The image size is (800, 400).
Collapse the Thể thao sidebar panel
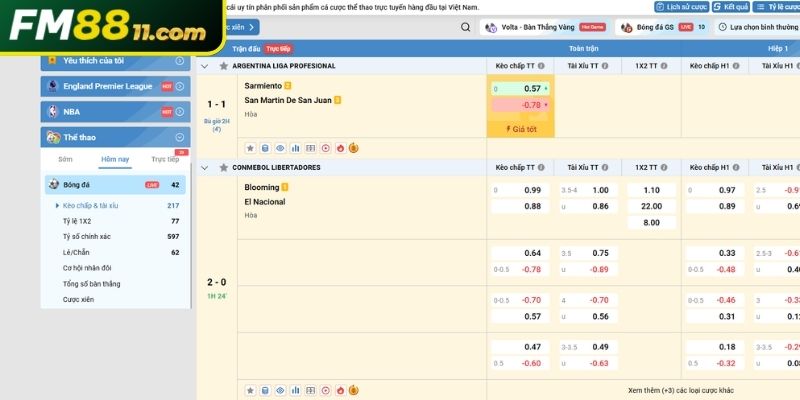[x=179, y=137]
